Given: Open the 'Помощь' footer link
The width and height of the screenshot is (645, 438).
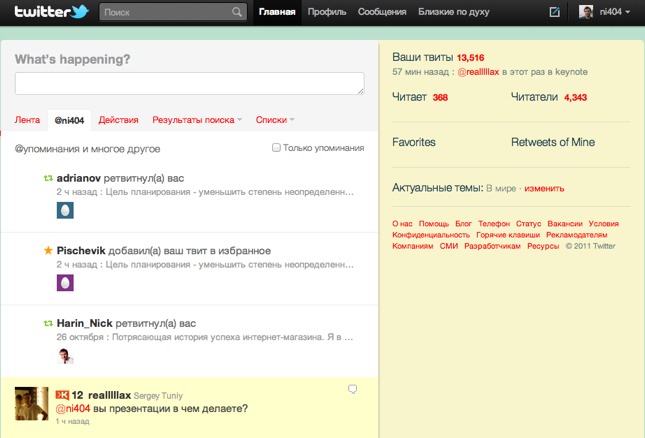Looking at the screenshot, I should pyautogui.click(x=434, y=224).
